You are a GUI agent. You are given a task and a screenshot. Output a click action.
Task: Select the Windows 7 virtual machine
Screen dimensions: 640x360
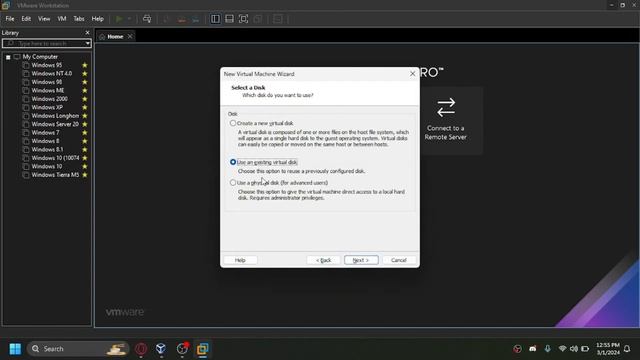point(45,133)
